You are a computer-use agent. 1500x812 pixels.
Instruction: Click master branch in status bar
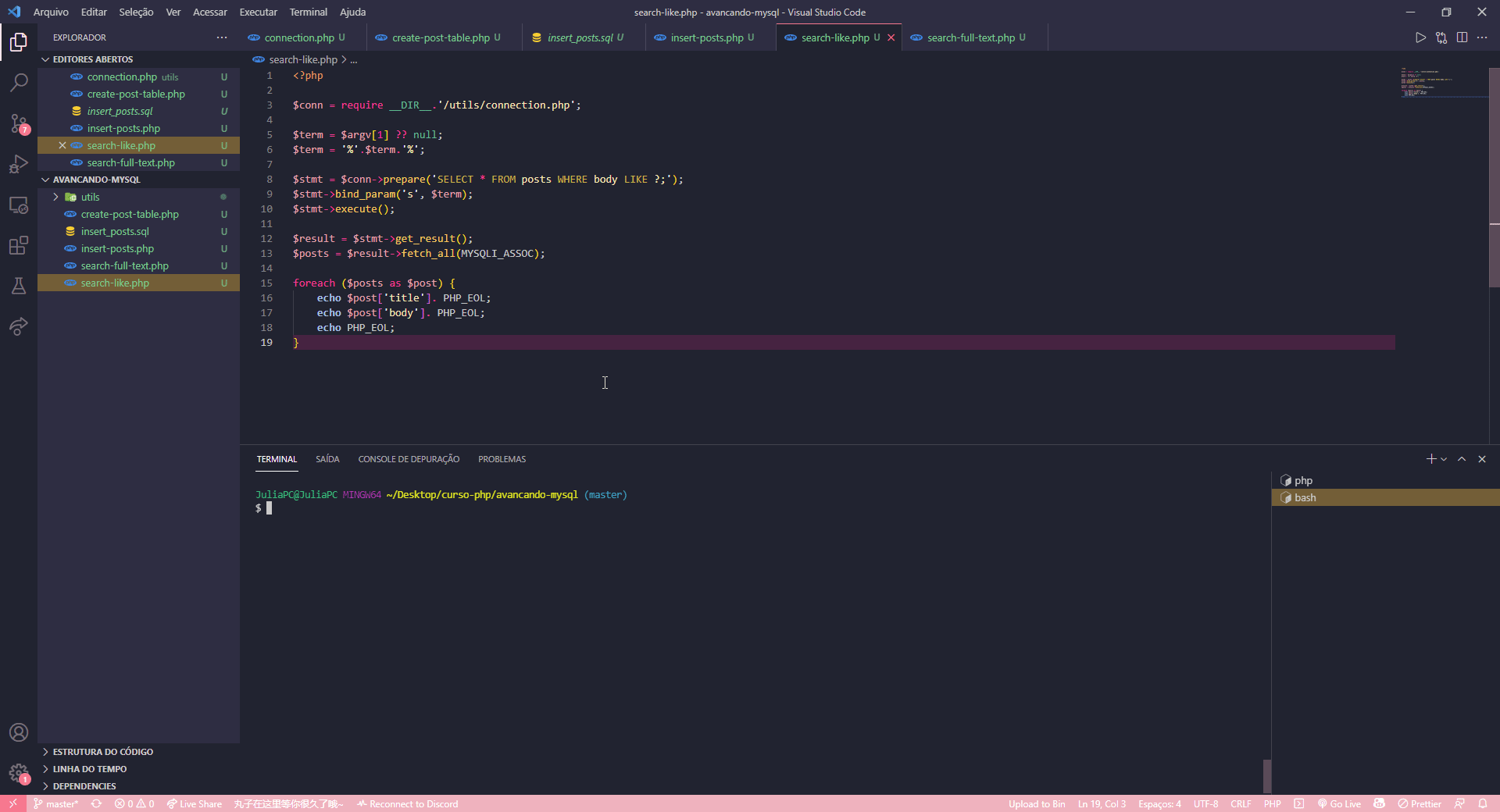(56, 803)
